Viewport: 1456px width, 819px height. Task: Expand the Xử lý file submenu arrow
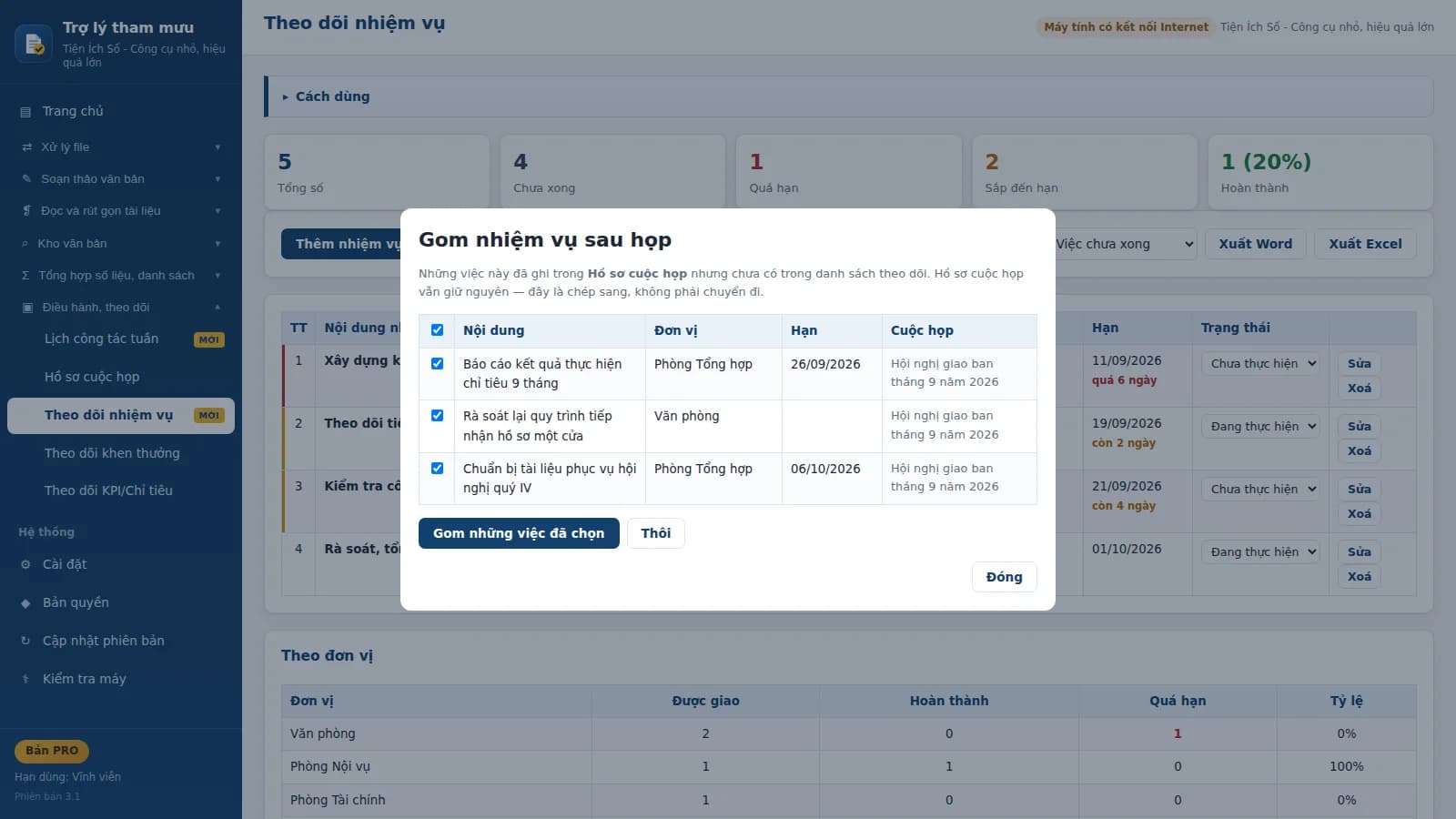pos(217,147)
